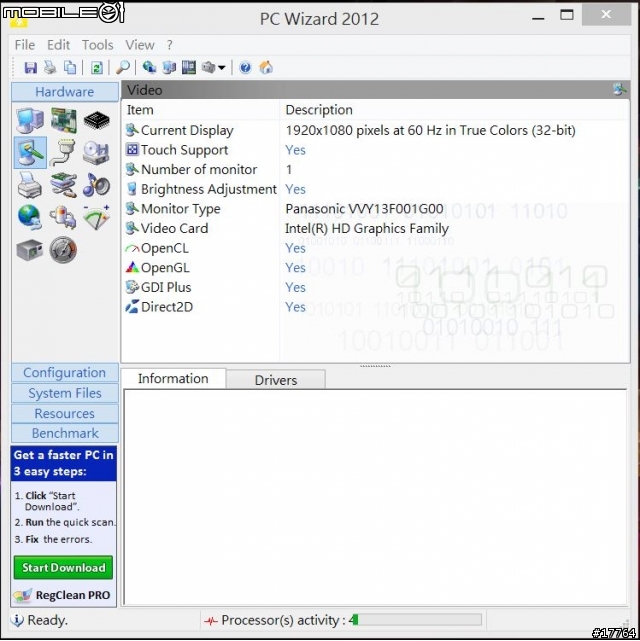Click inside the empty Information pane

click(375, 497)
